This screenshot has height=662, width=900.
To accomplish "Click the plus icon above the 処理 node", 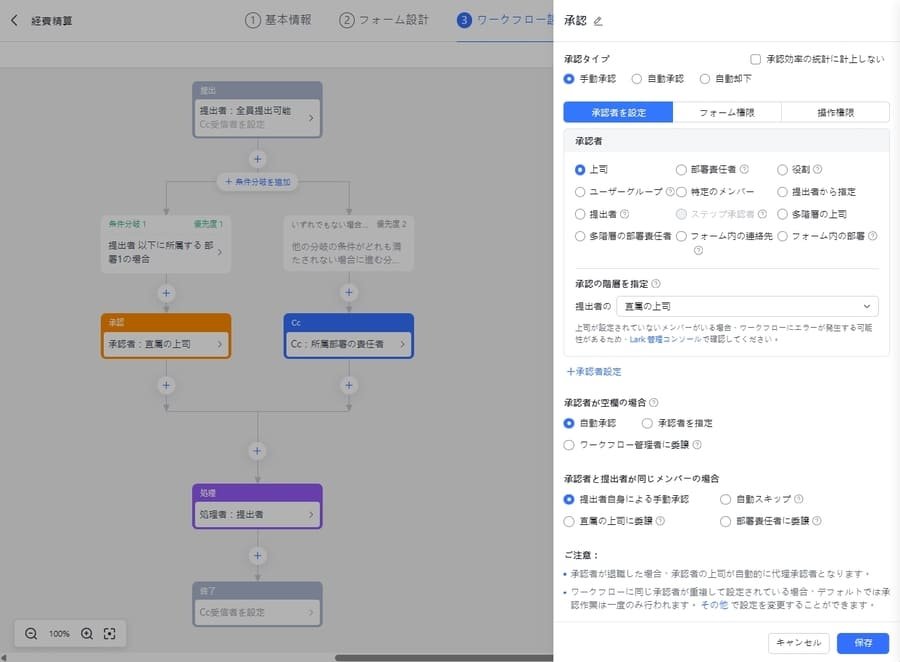I will point(257,450).
